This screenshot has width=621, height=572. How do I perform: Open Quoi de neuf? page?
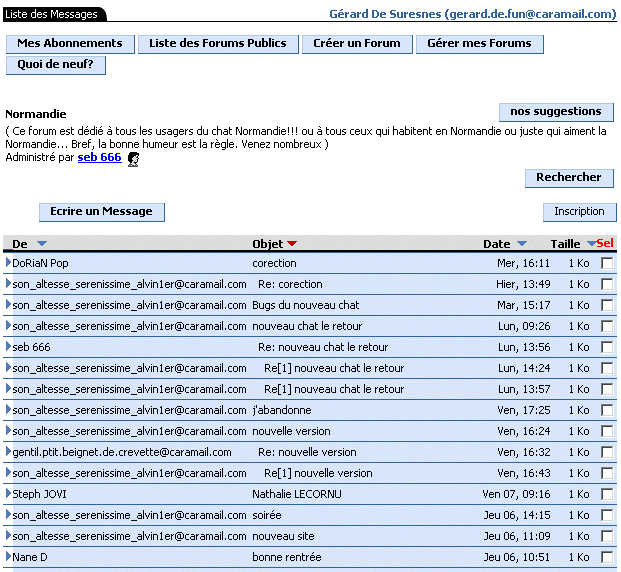tap(56, 65)
